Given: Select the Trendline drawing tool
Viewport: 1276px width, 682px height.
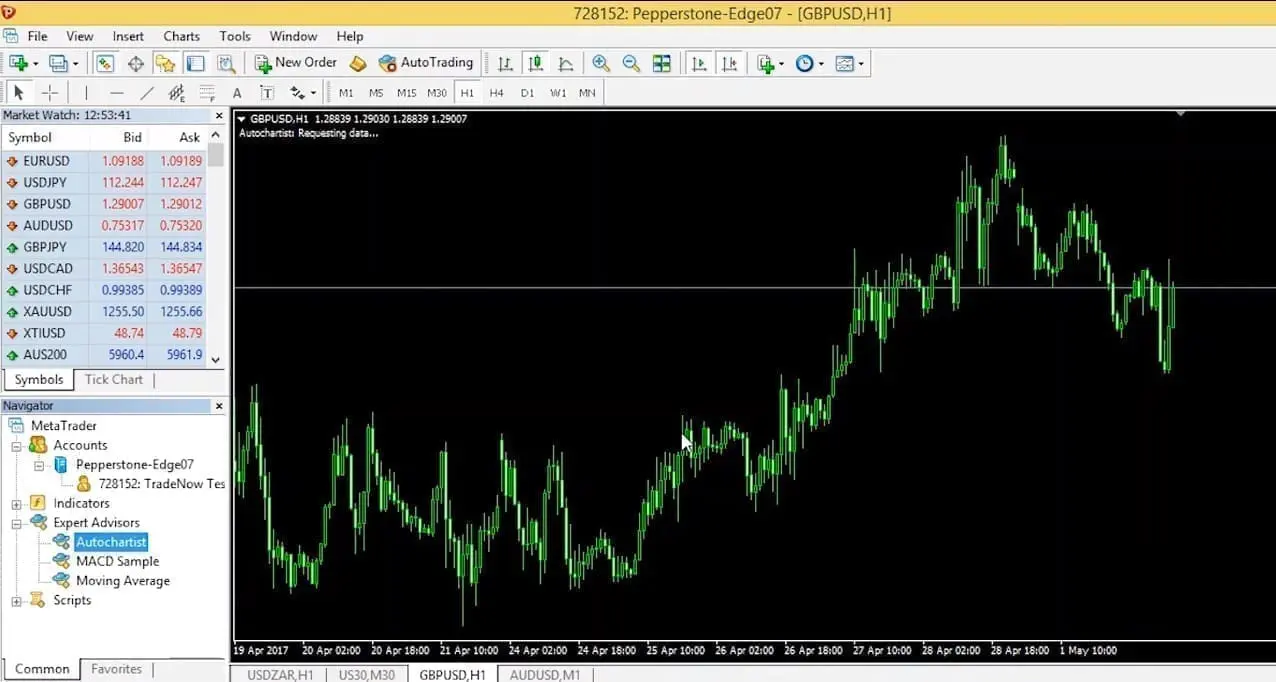Looking at the screenshot, I should click(x=147, y=92).
